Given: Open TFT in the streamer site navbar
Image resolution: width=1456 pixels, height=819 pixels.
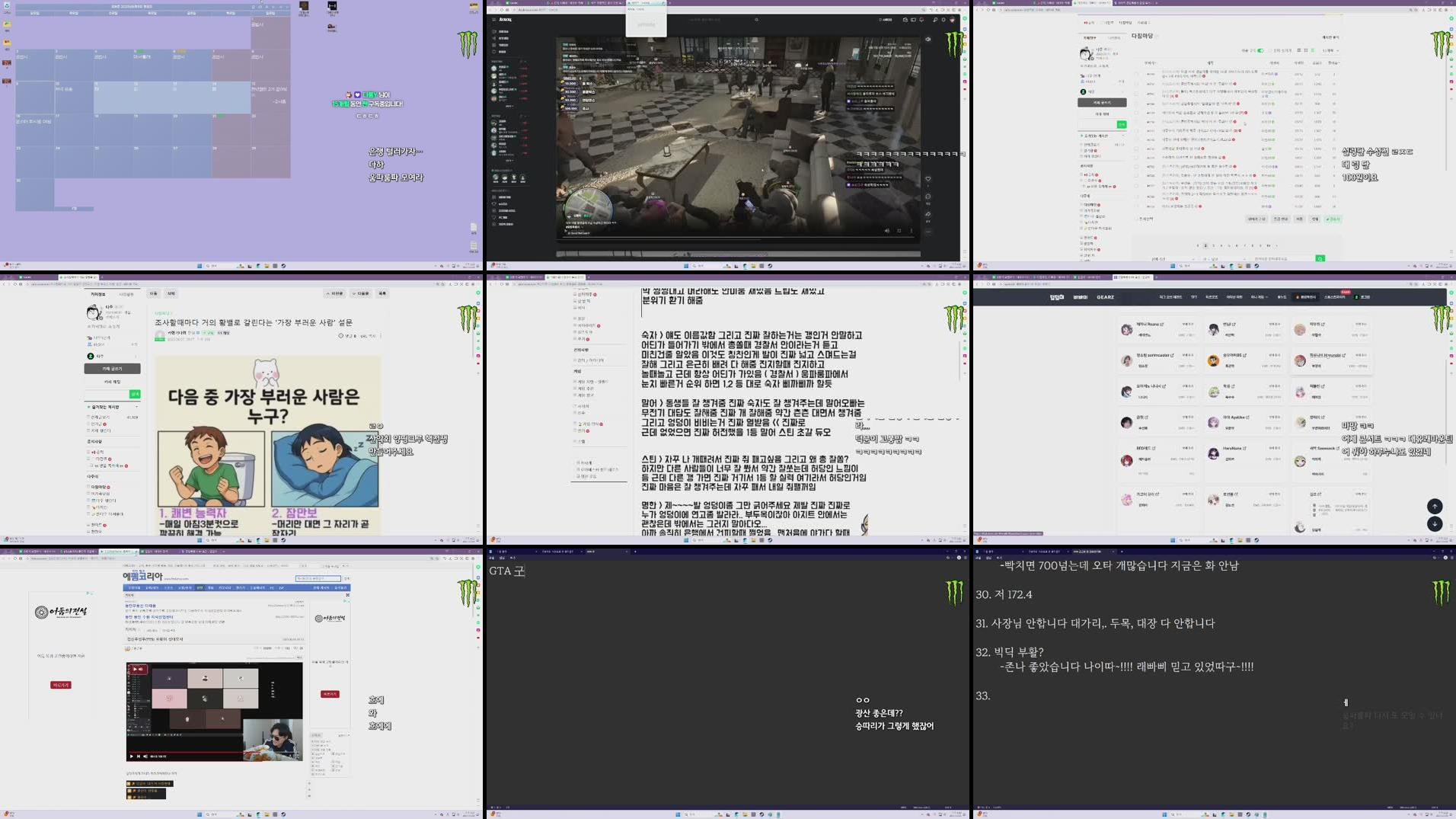Looking at the screenshot, I should [x=1193, y=297].
